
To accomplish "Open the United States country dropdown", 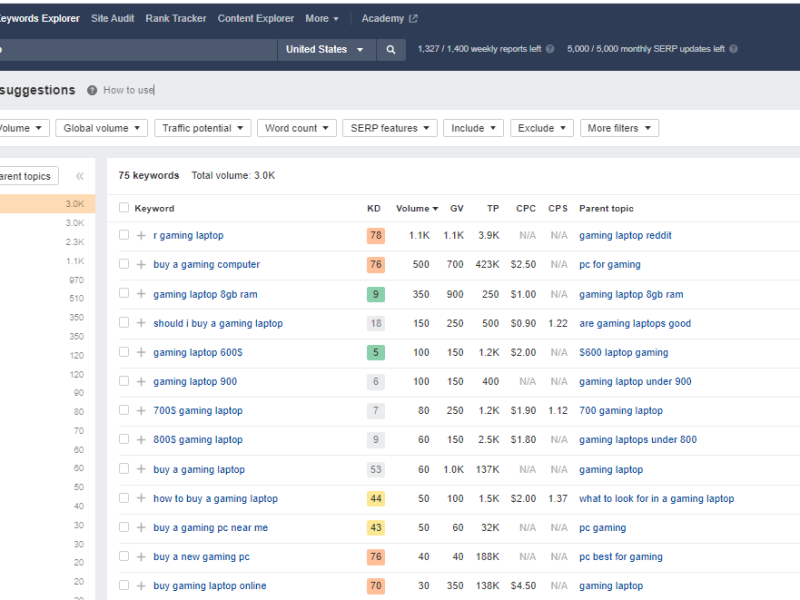I will point(325,49).
